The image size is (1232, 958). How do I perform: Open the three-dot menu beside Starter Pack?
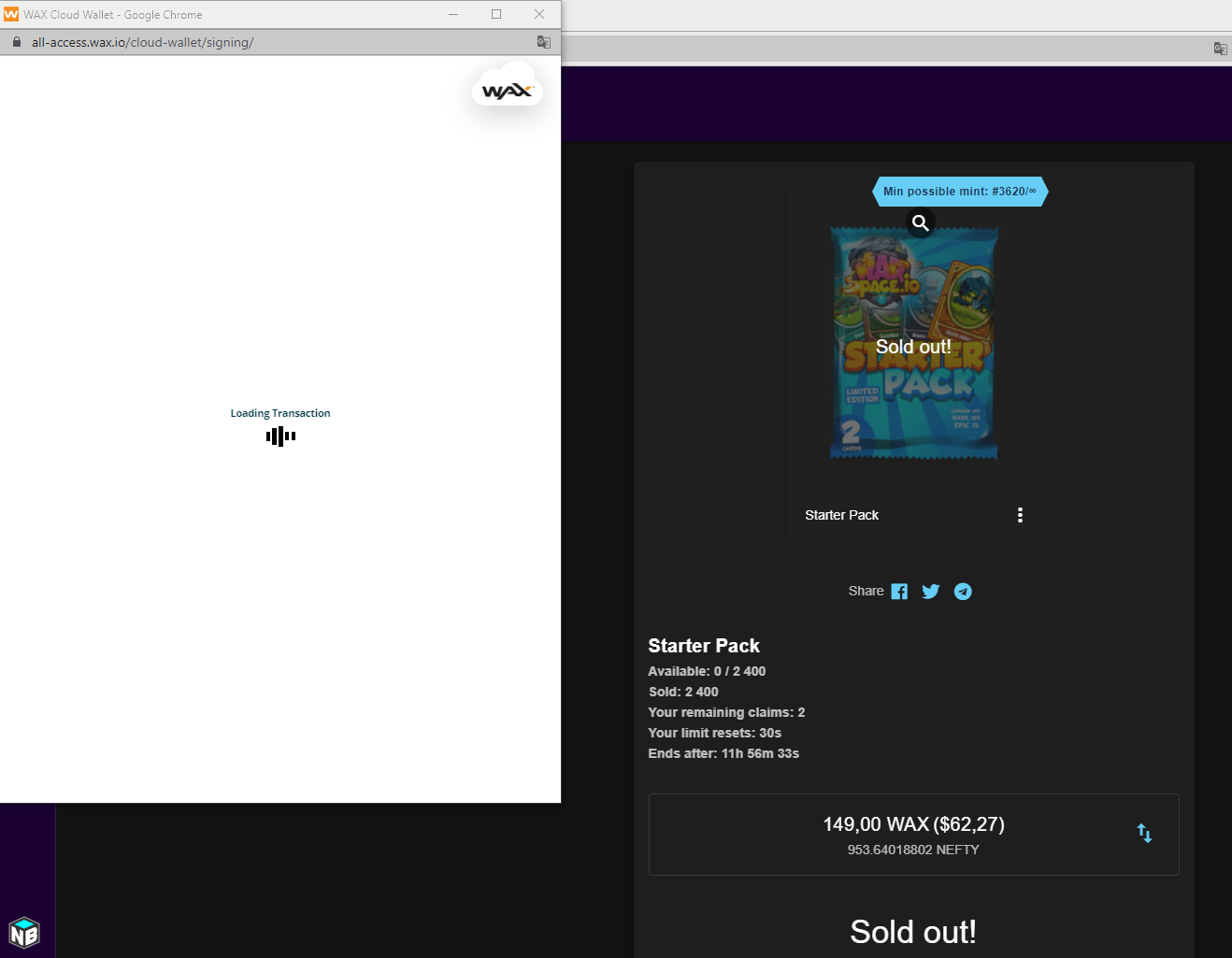[x=1020, y=515]
